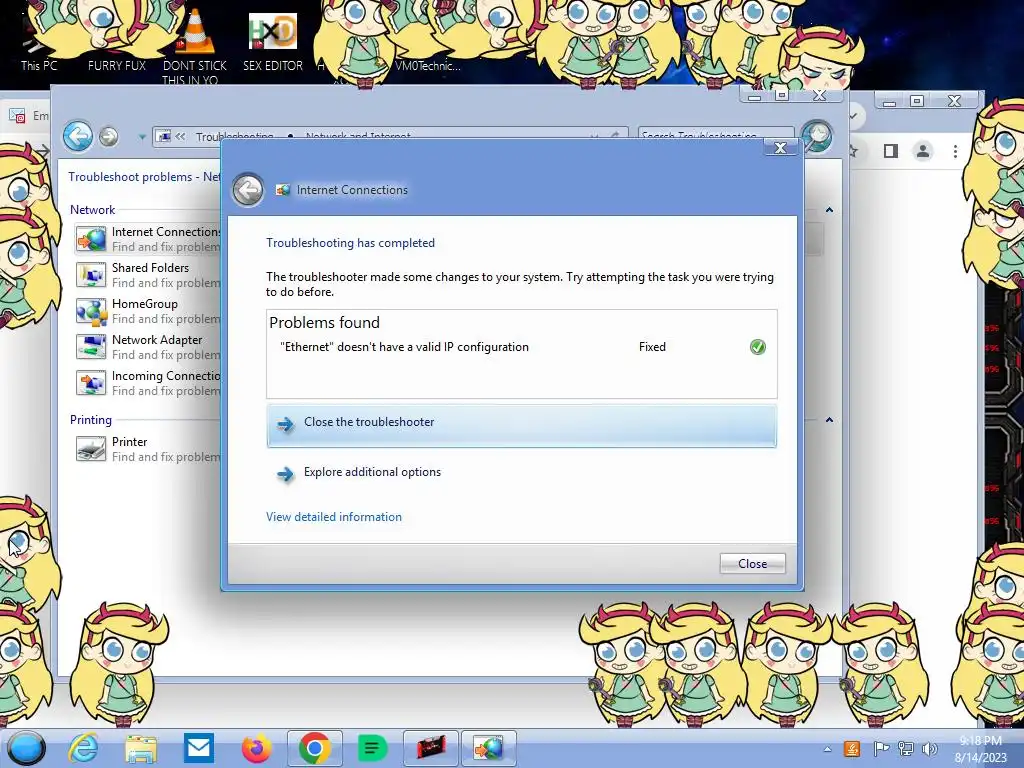The width and height of the screenshot is (1024, 768).
Task: Click the Java update tray icon
Action: 852,749
